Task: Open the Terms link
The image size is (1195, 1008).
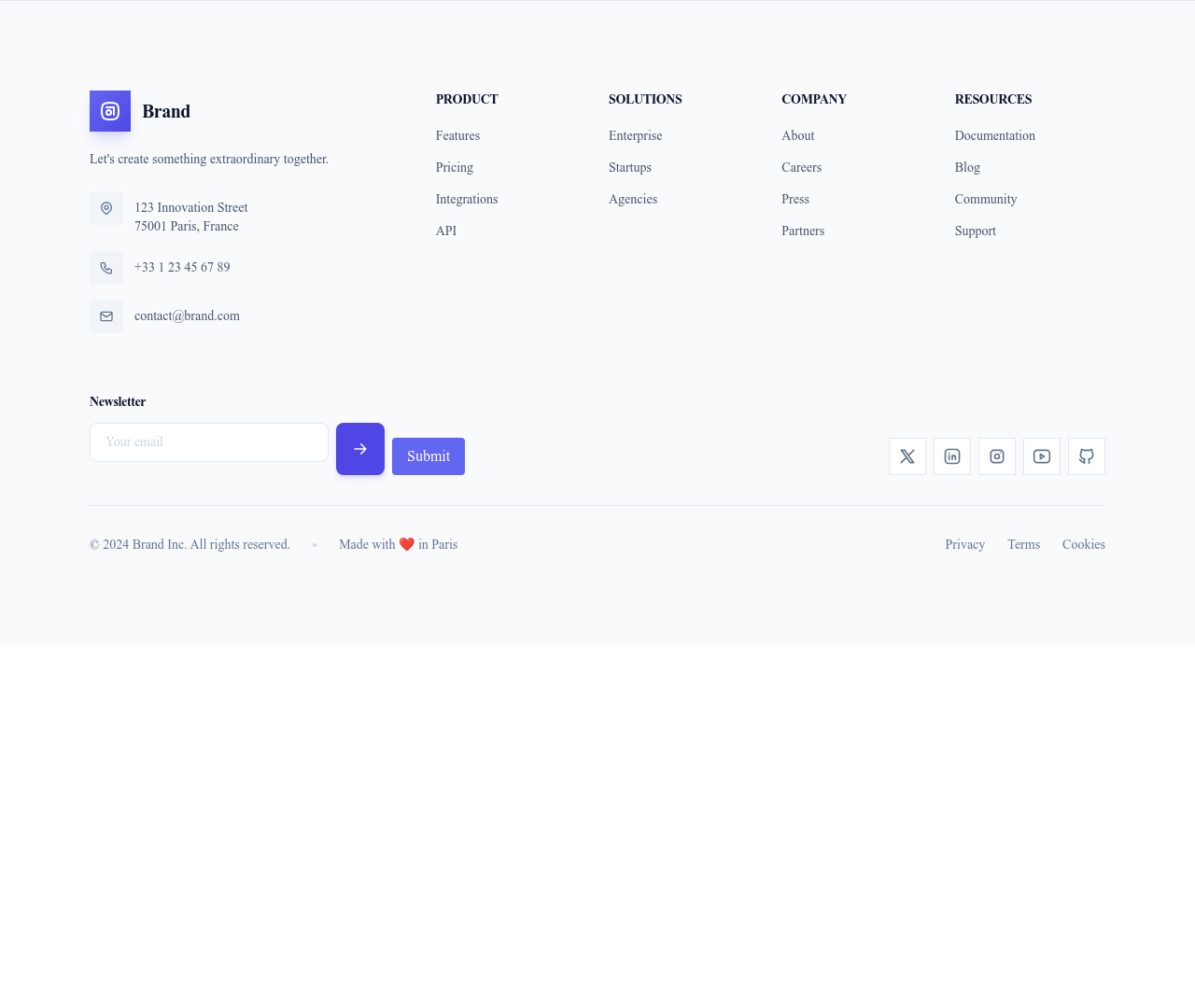Action: tap(1024, 544)
